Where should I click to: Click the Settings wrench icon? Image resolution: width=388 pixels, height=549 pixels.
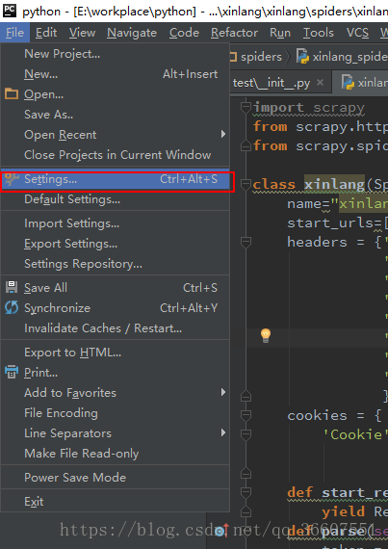coord(11,179)
